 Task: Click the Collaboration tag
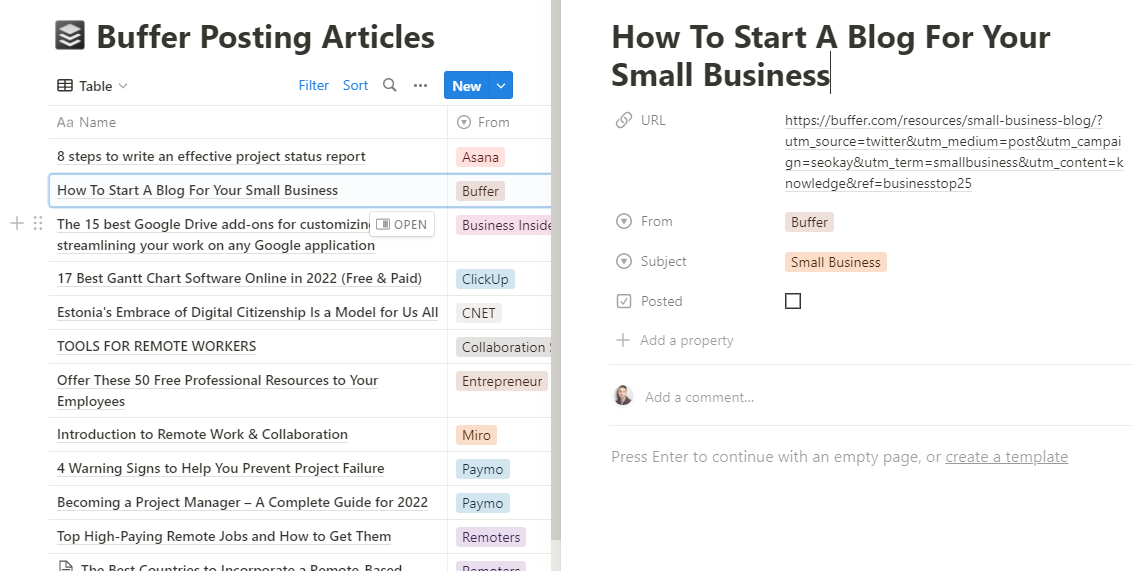click(504, 347)
